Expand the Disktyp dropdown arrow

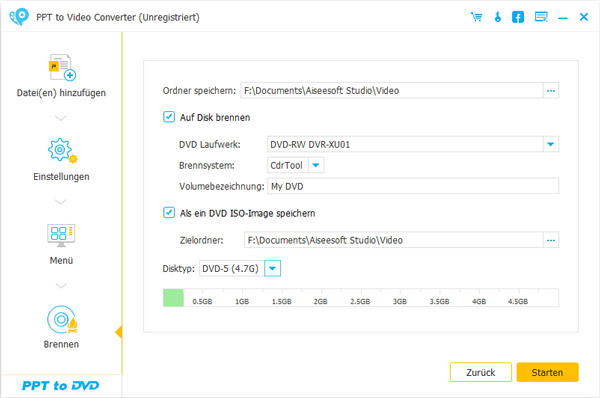click(x=272, y=268)
